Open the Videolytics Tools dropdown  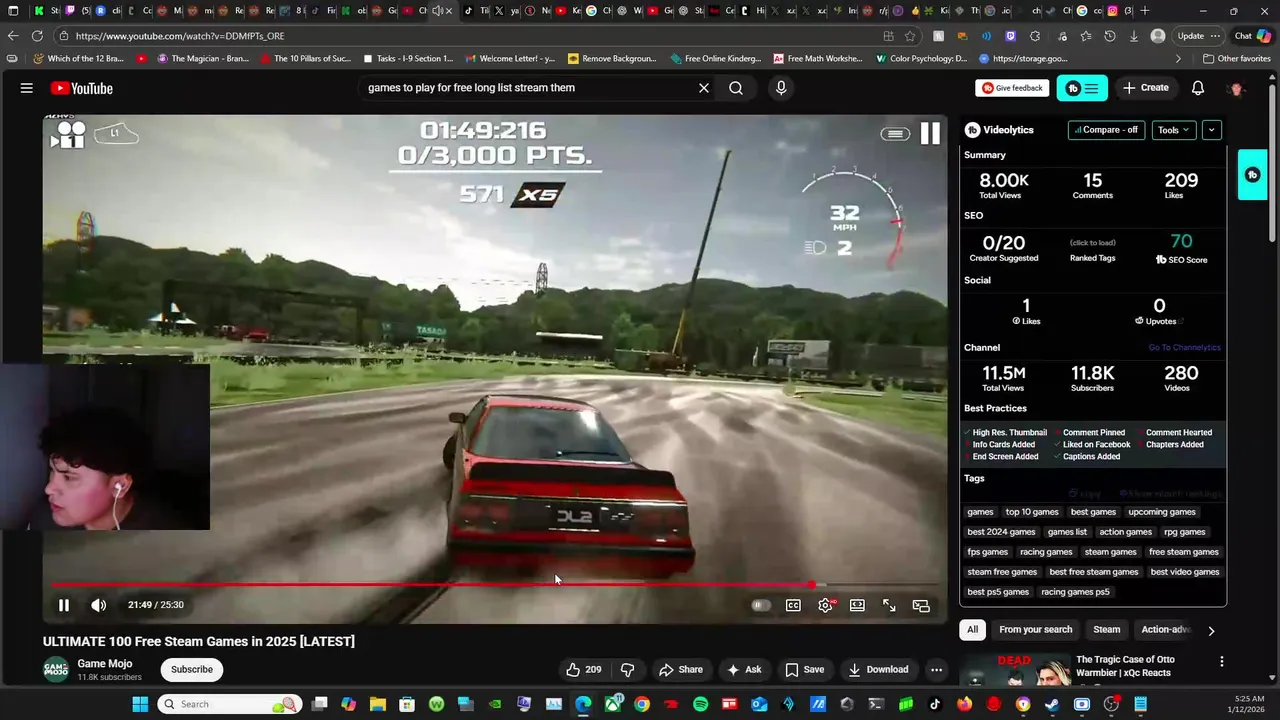click(x=1173, y=130)
